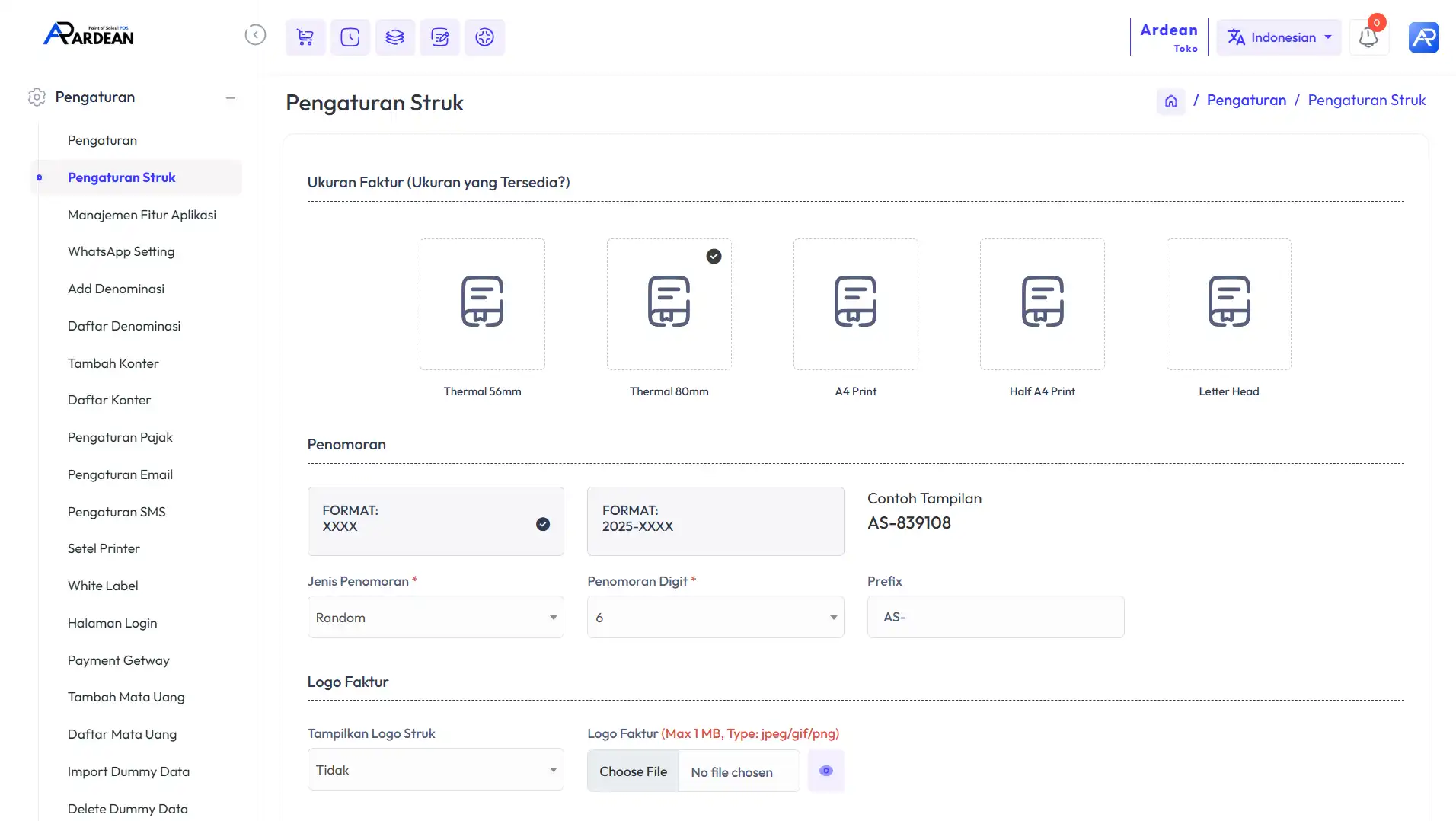Click the Ardean logo in the sidebar

pyautogui.click(x=88, y=34)
